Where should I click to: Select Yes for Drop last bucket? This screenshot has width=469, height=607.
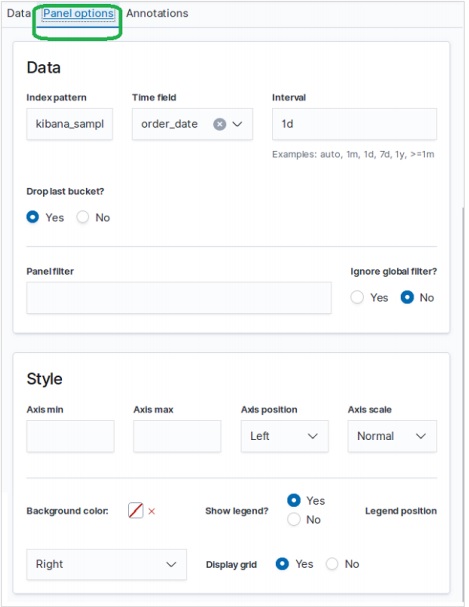[x=33, y=217]
